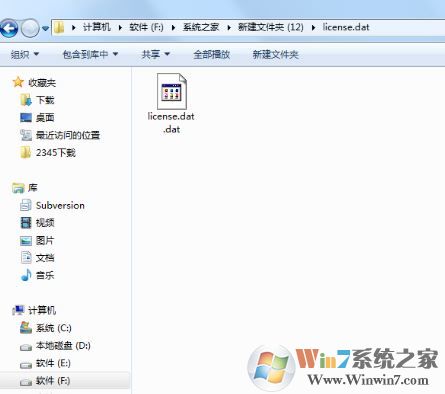Click the folder icon in address bar
This screenshot has height=394, width=445.
point(59,27)
